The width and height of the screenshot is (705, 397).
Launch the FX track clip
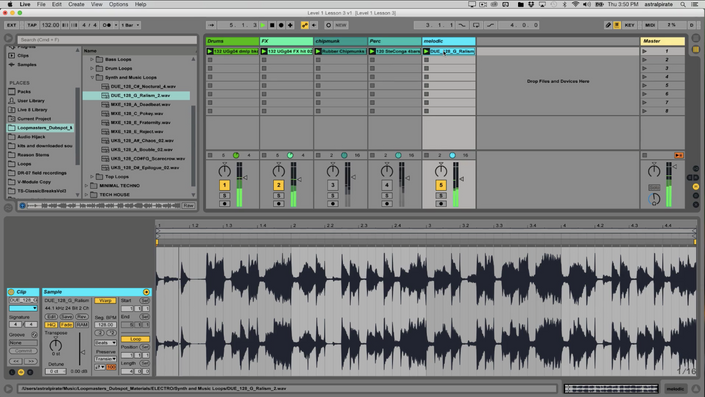pyautogui.click(x=264, y=51)
